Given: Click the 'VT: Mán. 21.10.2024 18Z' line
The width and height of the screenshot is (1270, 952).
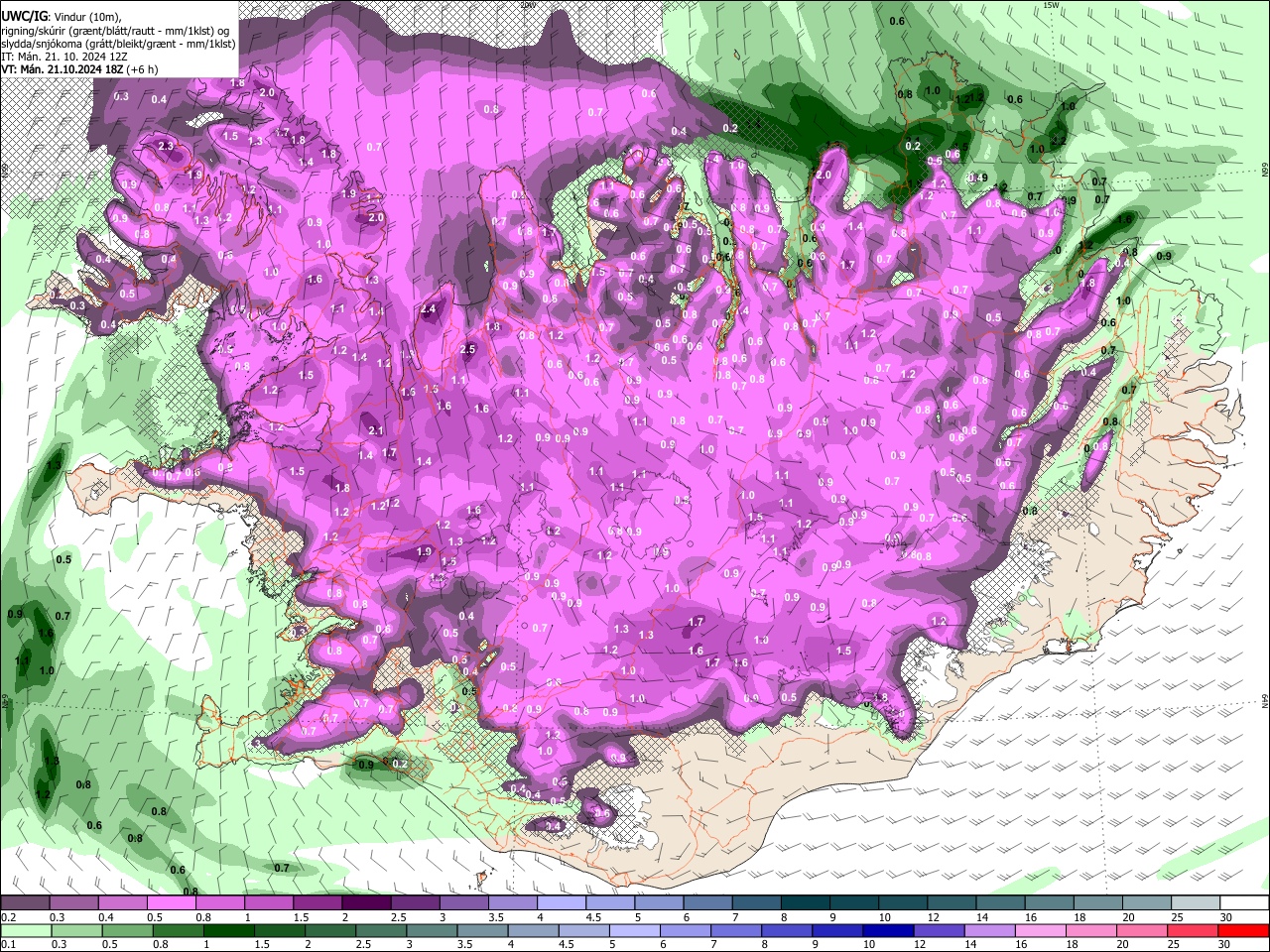Looking at the screenshot, I should pyautogui.click(x=62, y=69).
